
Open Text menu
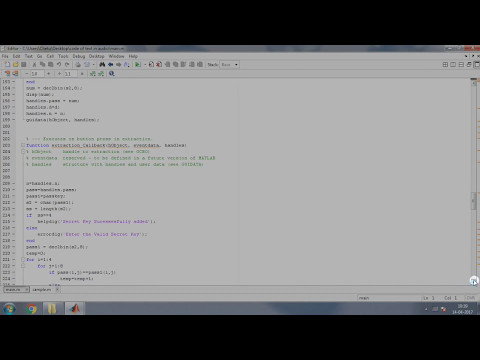pyautogui.click(x=29, y=56)
